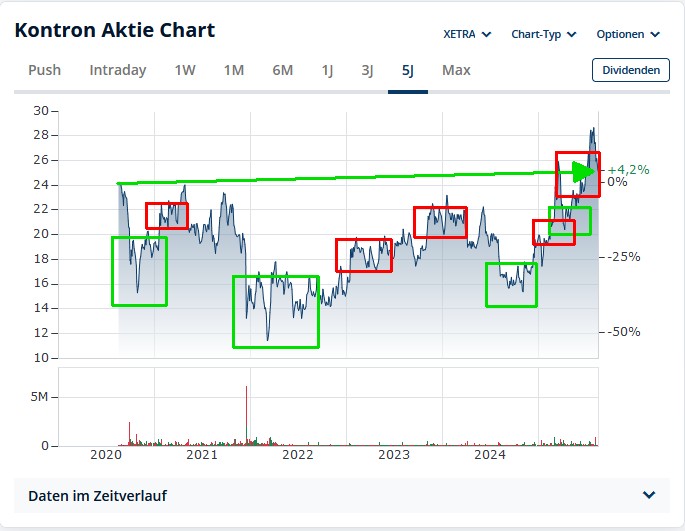Image resolution: width=685 pixels, height=531 pixels.
Task: Select the 1M timeframe tab
Action: pos(234,70)
